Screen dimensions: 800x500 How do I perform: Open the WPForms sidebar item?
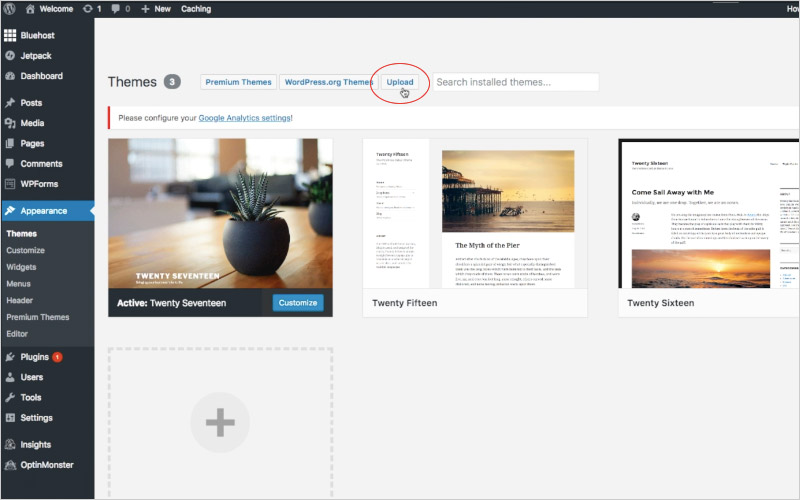click(x=40, y=184)
